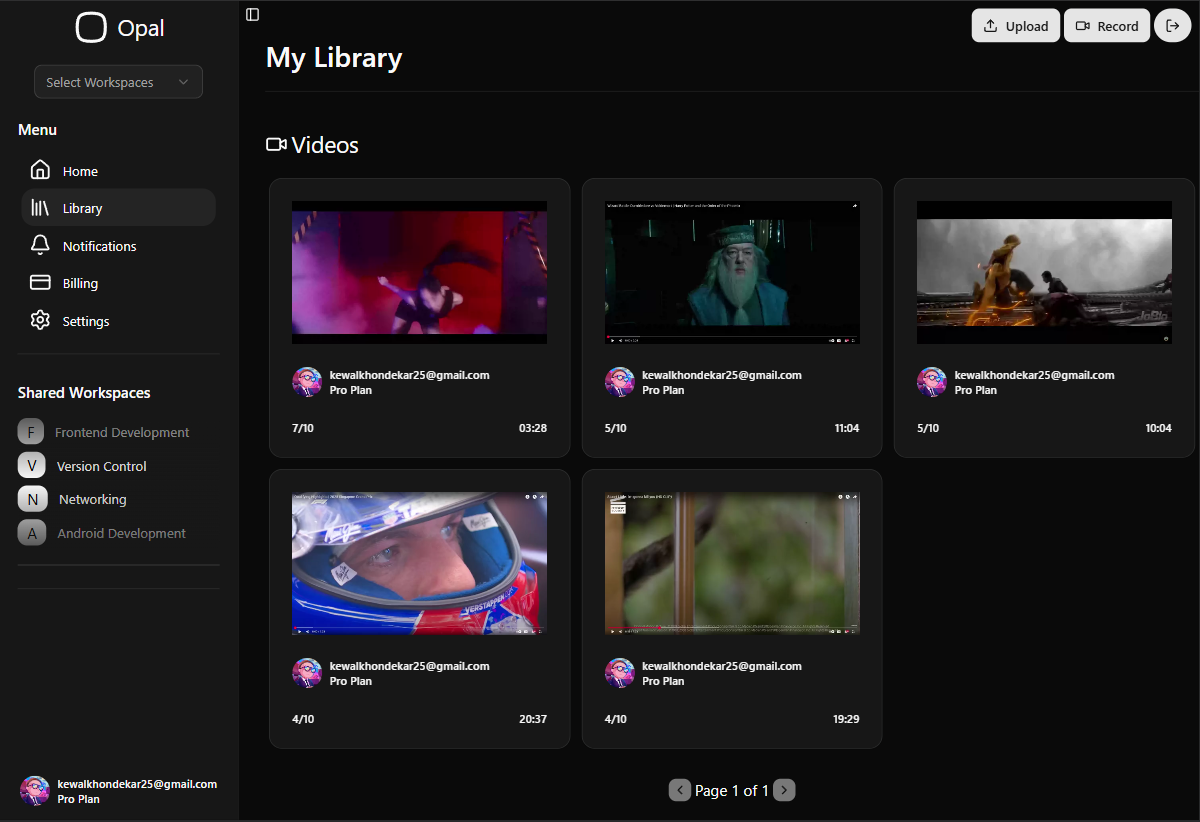Image resolution: width=1200 pixels, height=822 pixels.
Task: Click the Notifications bell icon
Action: coord(40,245)
